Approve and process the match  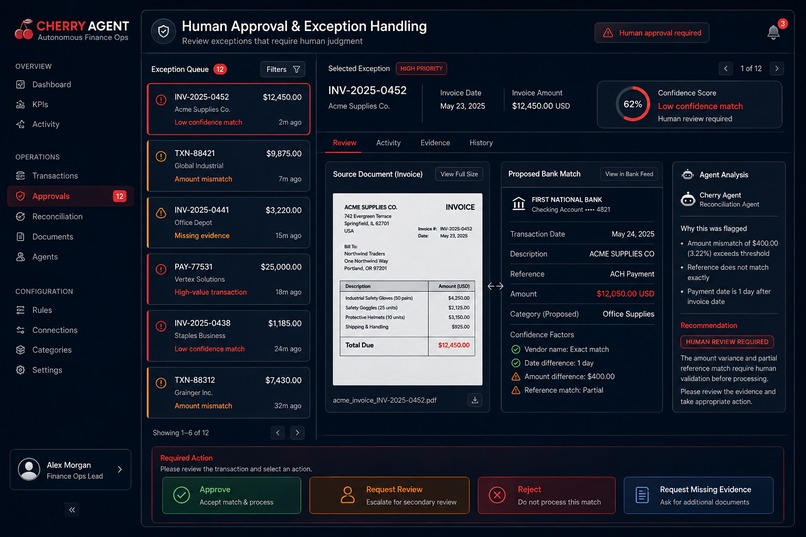click(231, 495)
